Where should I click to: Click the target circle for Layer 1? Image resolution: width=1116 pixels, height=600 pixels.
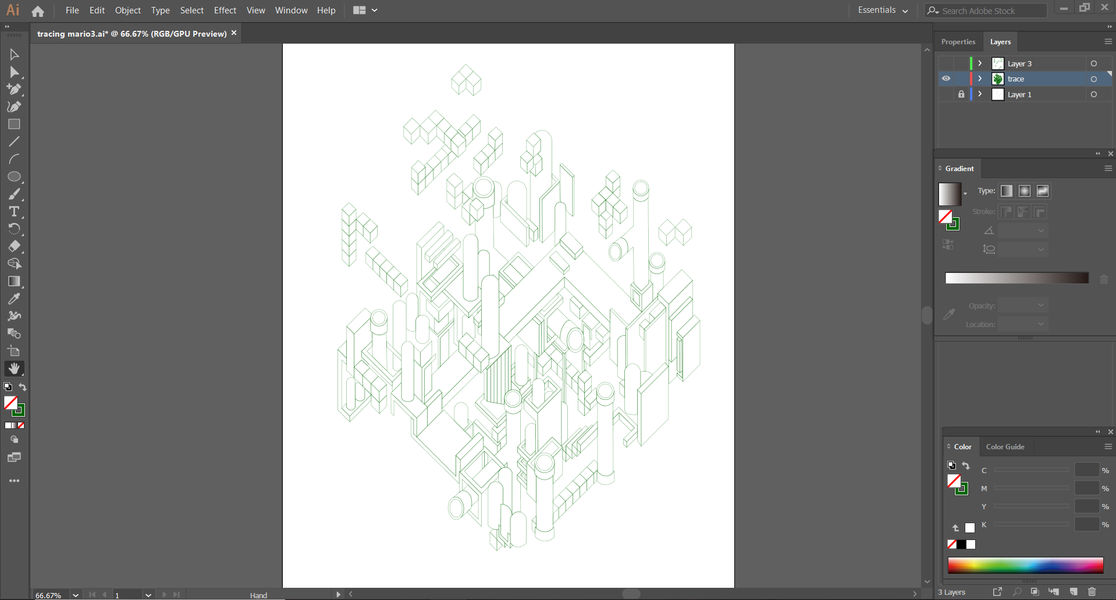(x=1094, y=94)
